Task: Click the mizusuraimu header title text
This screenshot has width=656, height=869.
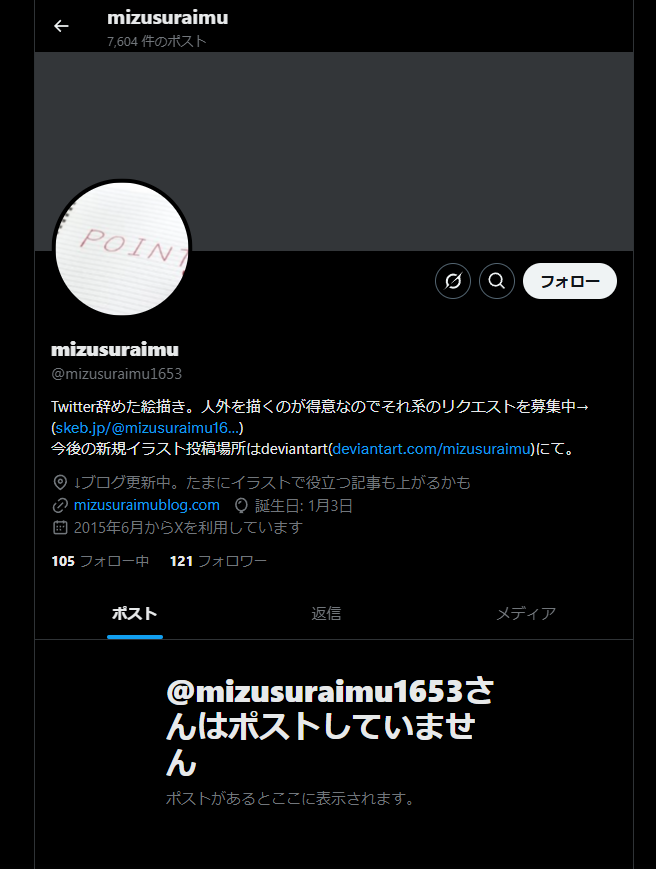Action: tap(168, 18)
